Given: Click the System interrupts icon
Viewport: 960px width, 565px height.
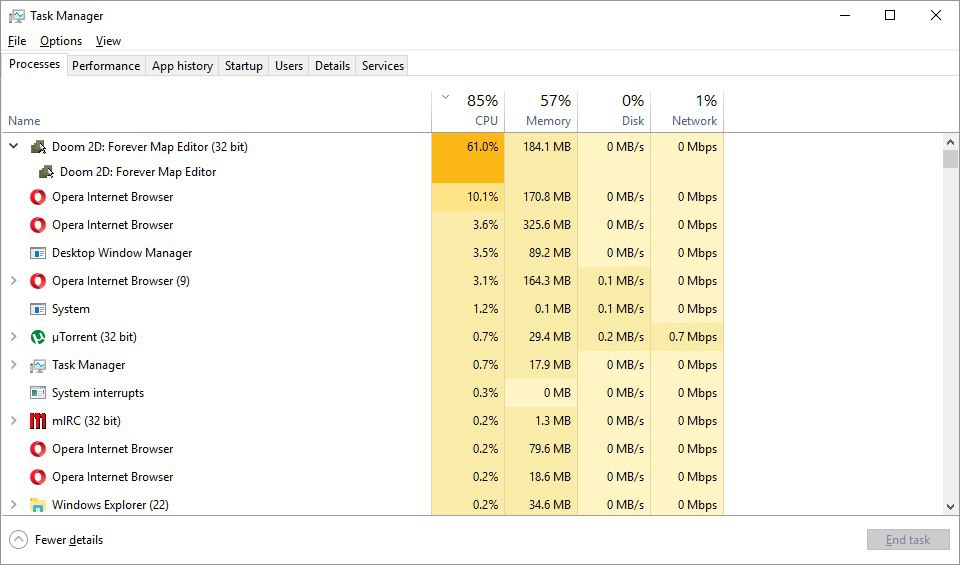Looking at the screenshot, I should 38,393.
